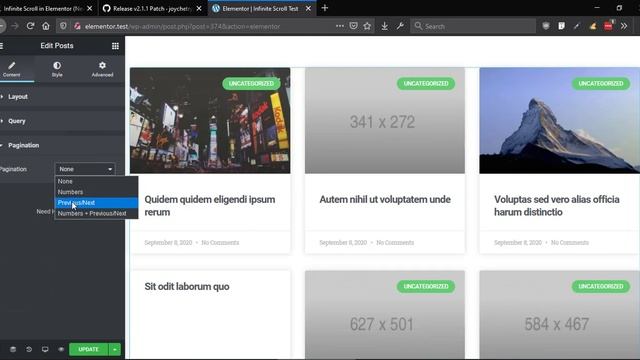Open a new browser tab

pyautogui.click(x=324, y=8)
